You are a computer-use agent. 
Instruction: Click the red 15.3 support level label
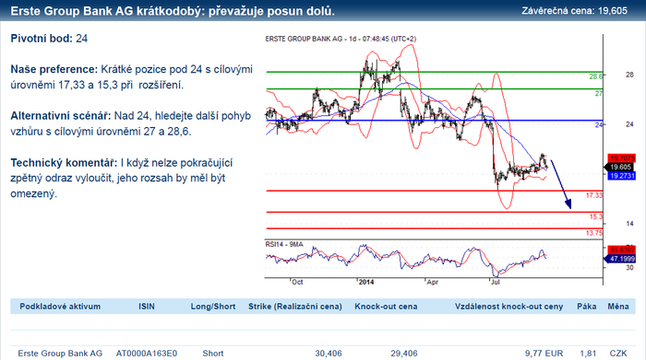pos(596,217)
